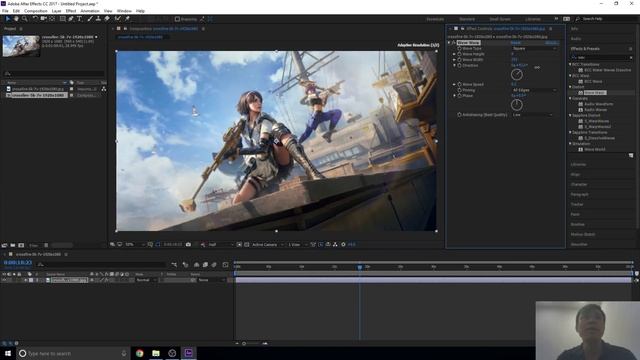Toggle video visibility eye for the layer
Screen dimensions: 640x360
pyautogui.click(x=4, y=280)
